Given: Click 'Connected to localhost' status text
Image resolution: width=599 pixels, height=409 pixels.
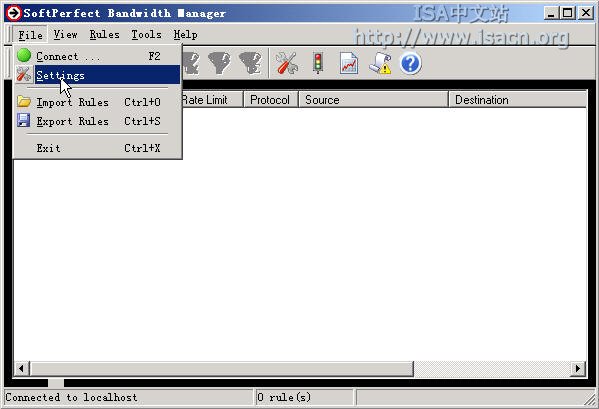Looking at the screenshot, I should (71, 398).
